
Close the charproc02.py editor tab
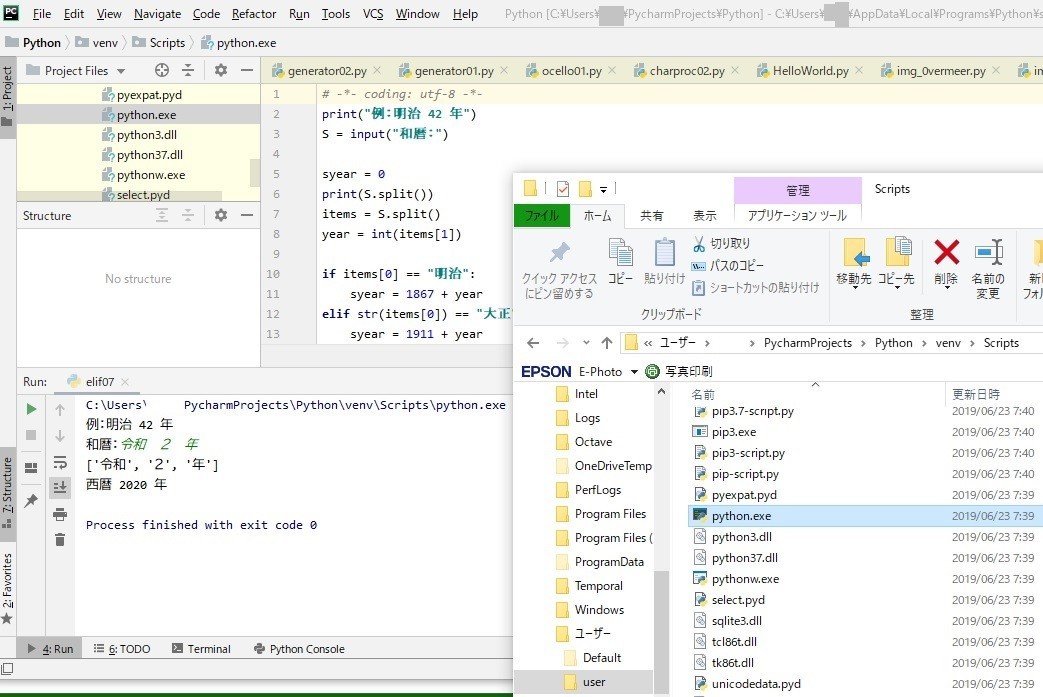pyautogui.click(x=735, y=70)
